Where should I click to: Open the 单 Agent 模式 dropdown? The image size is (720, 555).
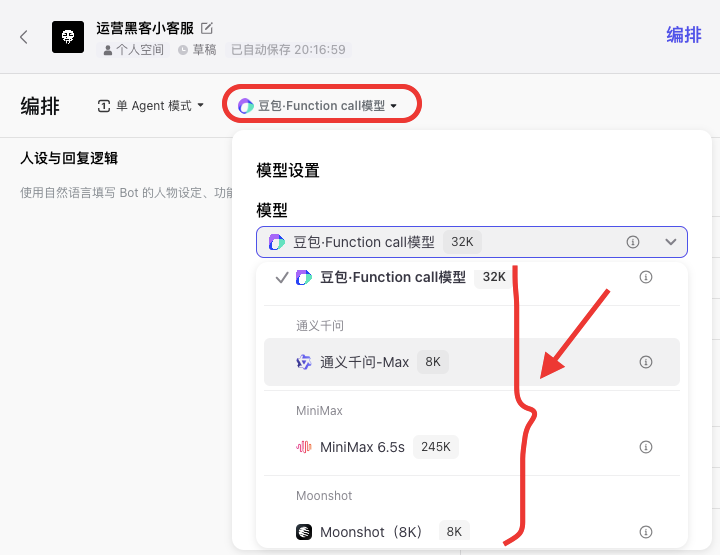[151, 106]
